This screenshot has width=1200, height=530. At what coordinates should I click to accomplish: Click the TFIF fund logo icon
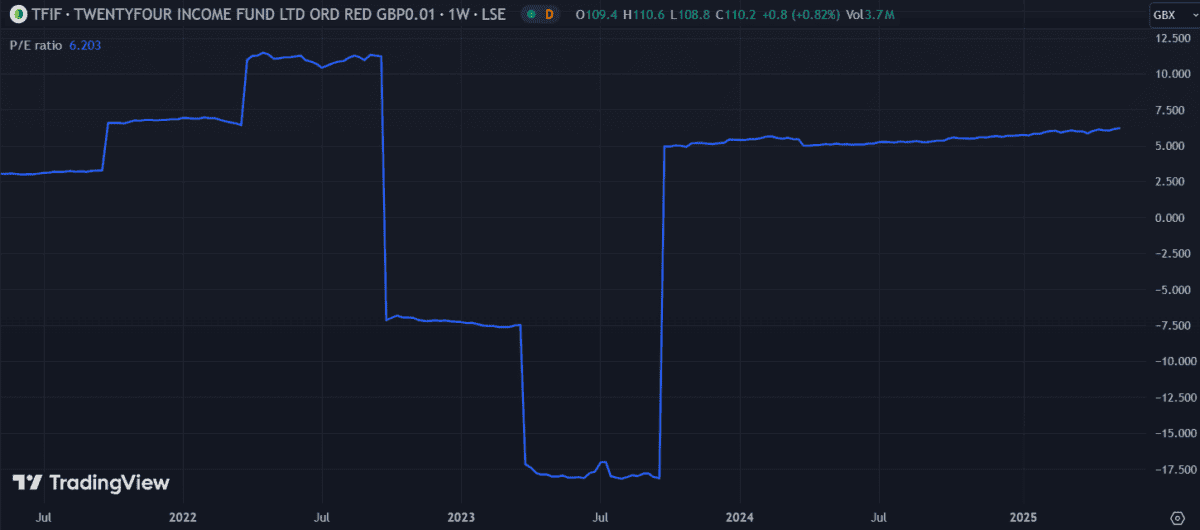click(x=19, y=14)
